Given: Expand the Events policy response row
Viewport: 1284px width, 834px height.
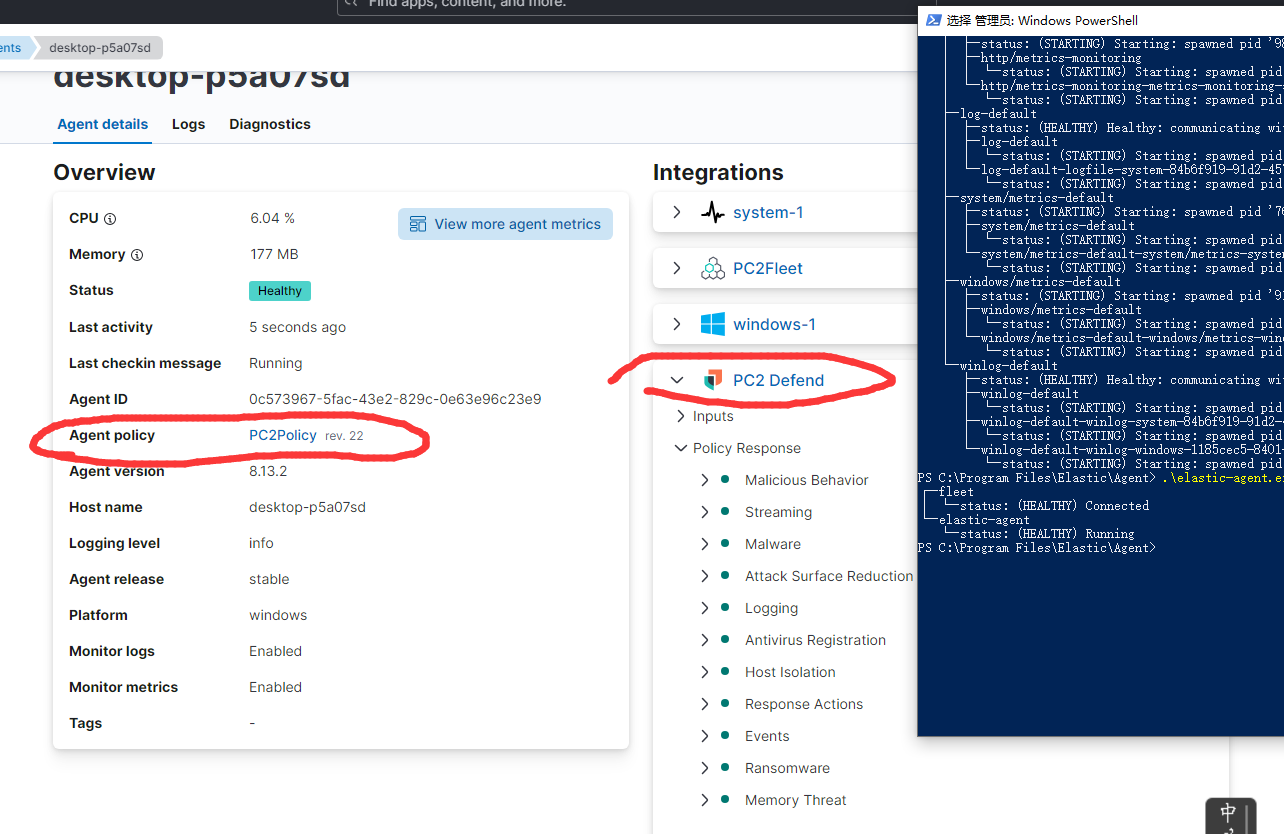Looking at the screenshot, I should [705, 736].
